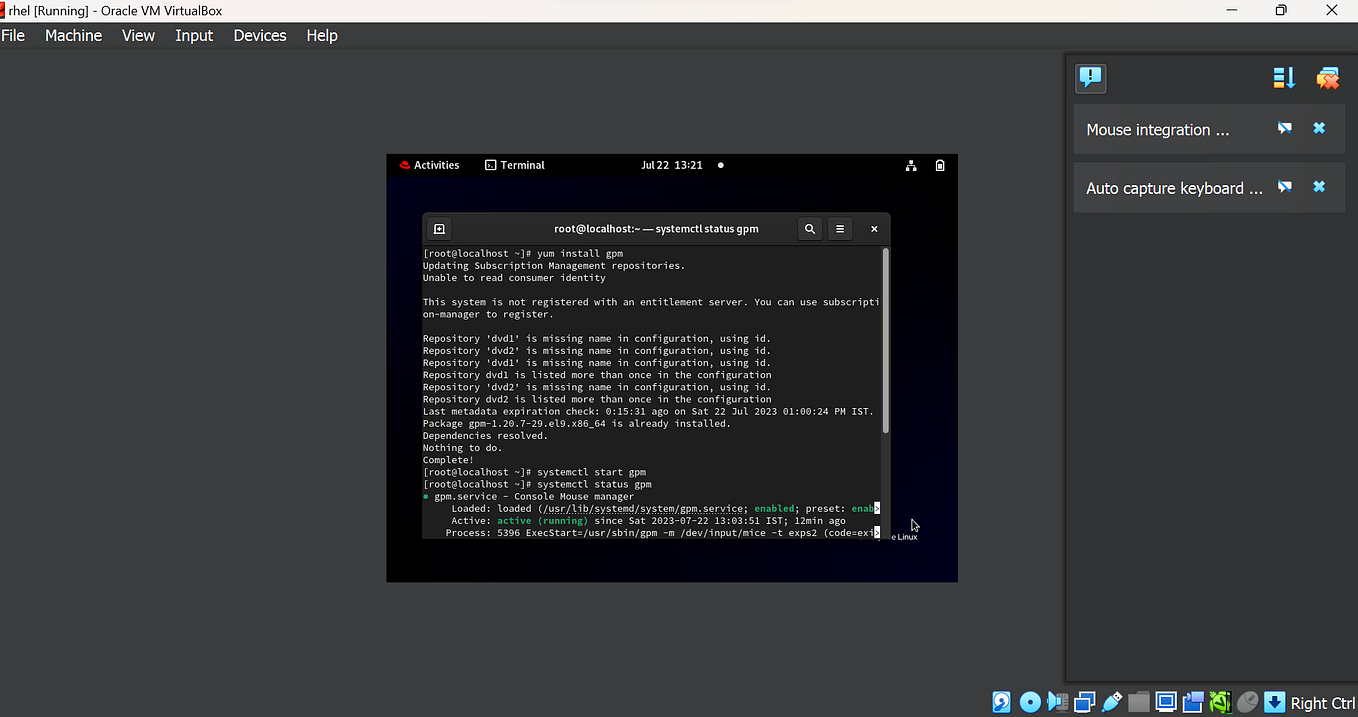Open the Machine menu
The image size is (1358, 717).
tap(73, 35)
